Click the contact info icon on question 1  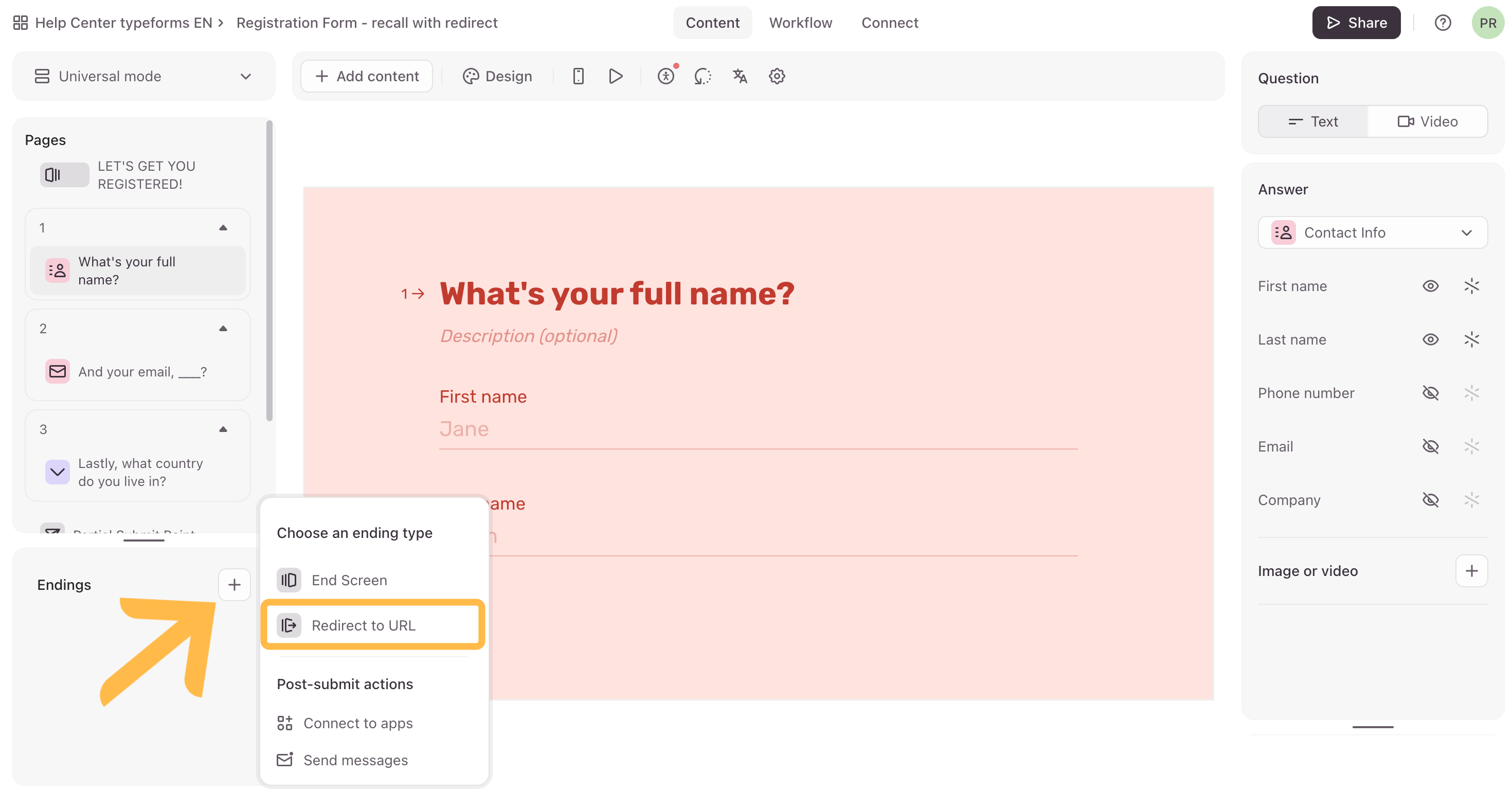[x=58, y=271]
